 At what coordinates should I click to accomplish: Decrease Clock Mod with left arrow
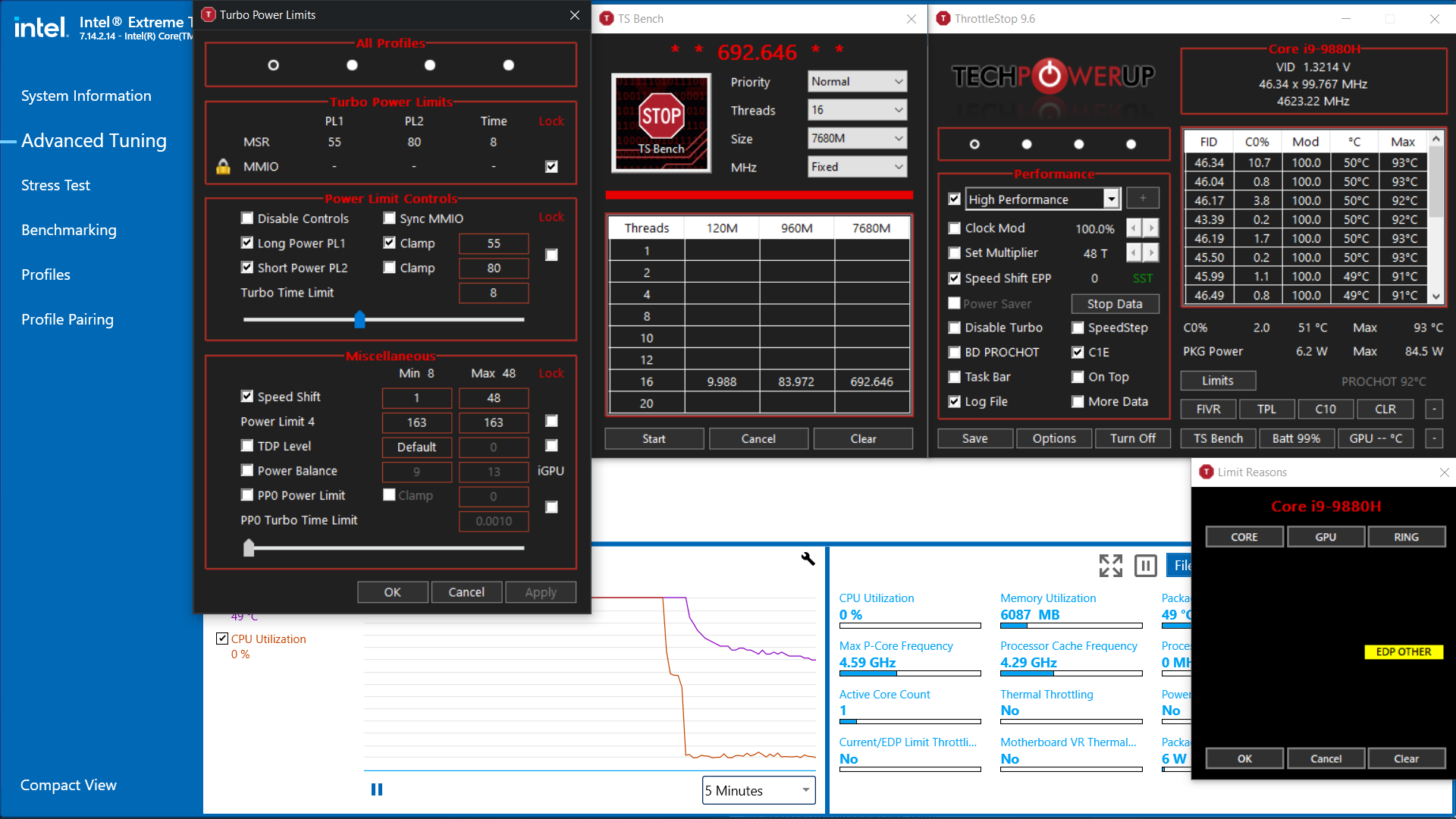pyautogui.click(x=1134, y=227)
